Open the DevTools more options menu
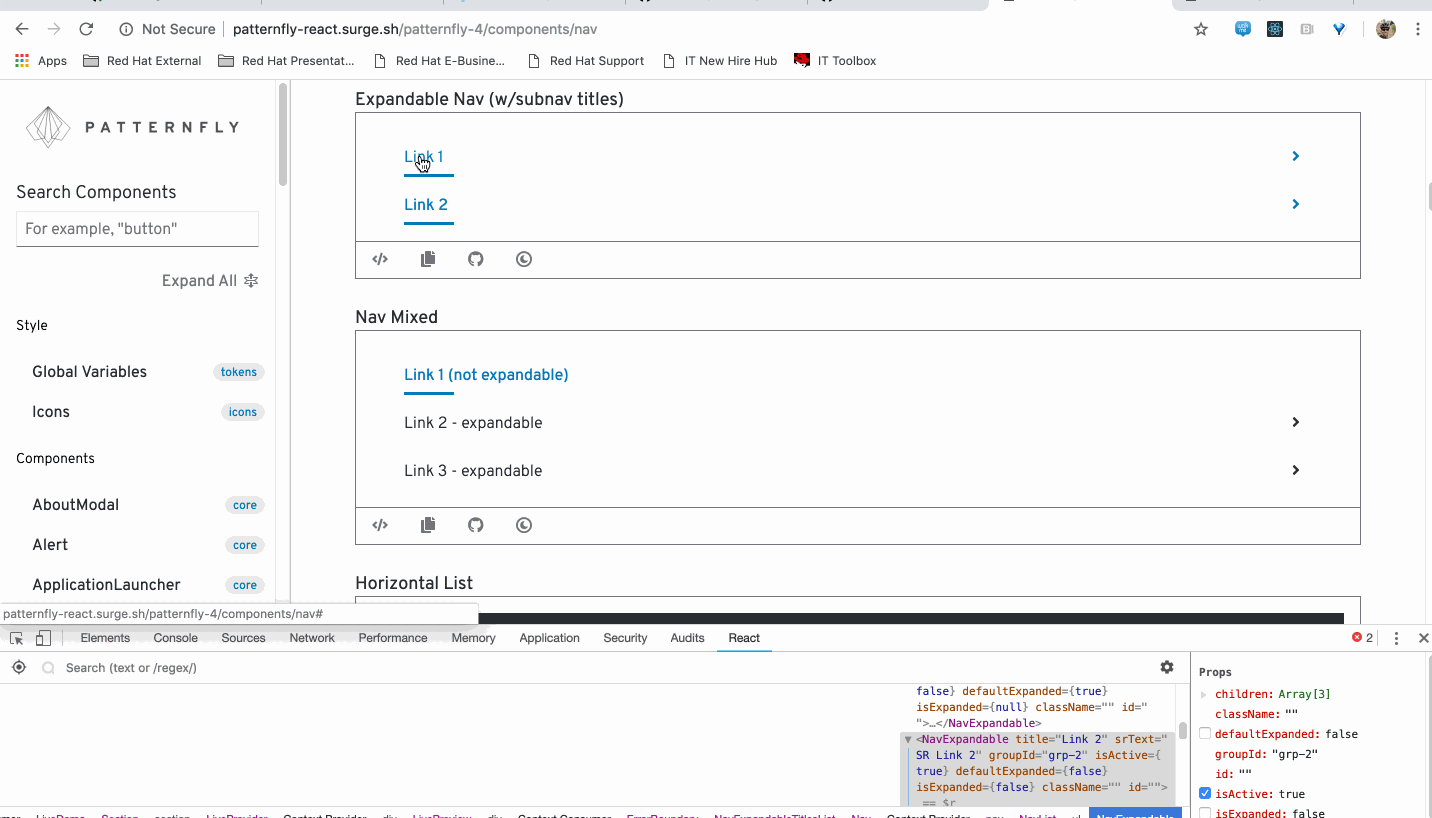This screenshot has width=1432, height=818. [x=1397, y=638]
